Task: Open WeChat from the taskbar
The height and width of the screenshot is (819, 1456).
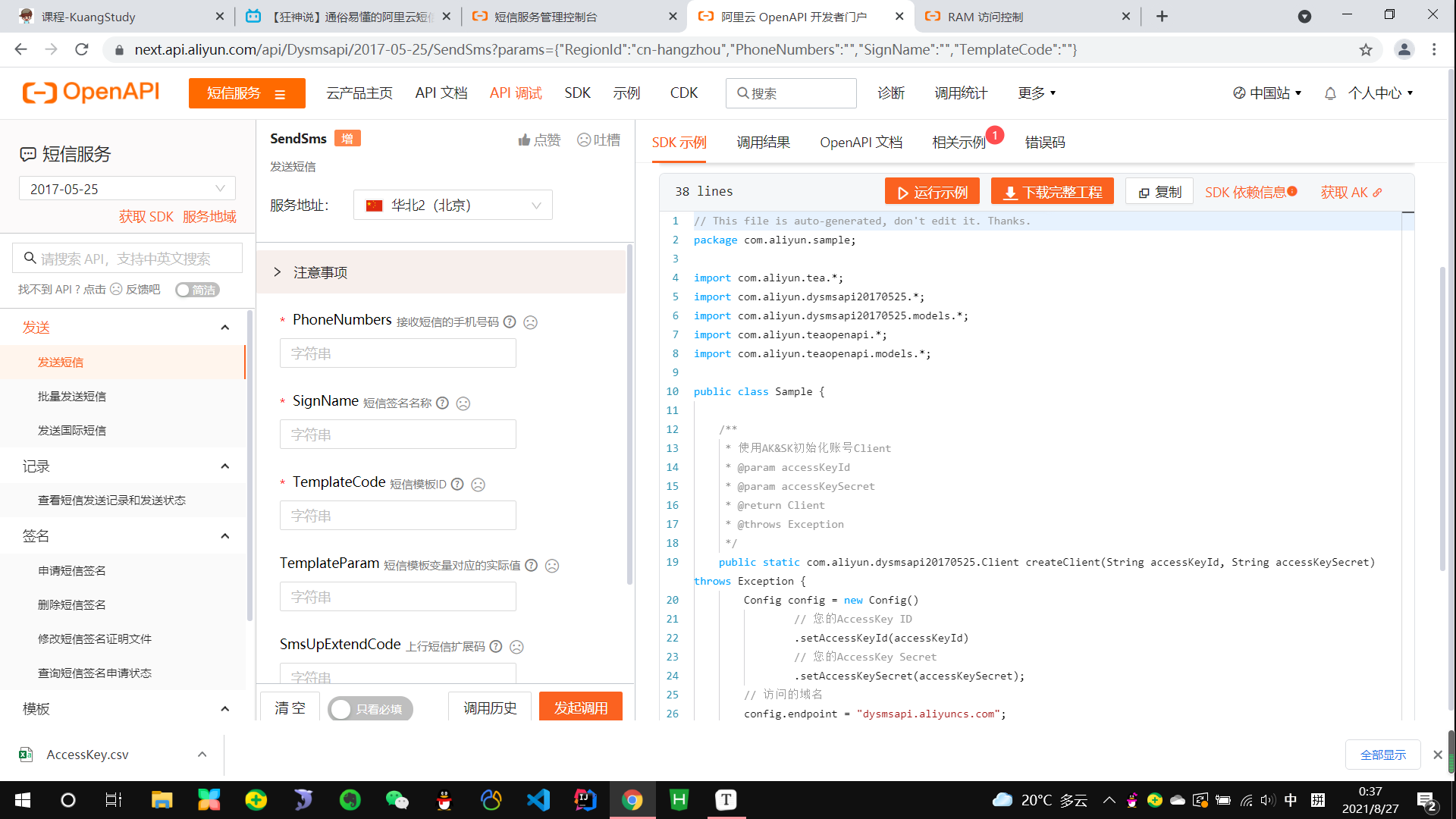Action: 397,800
